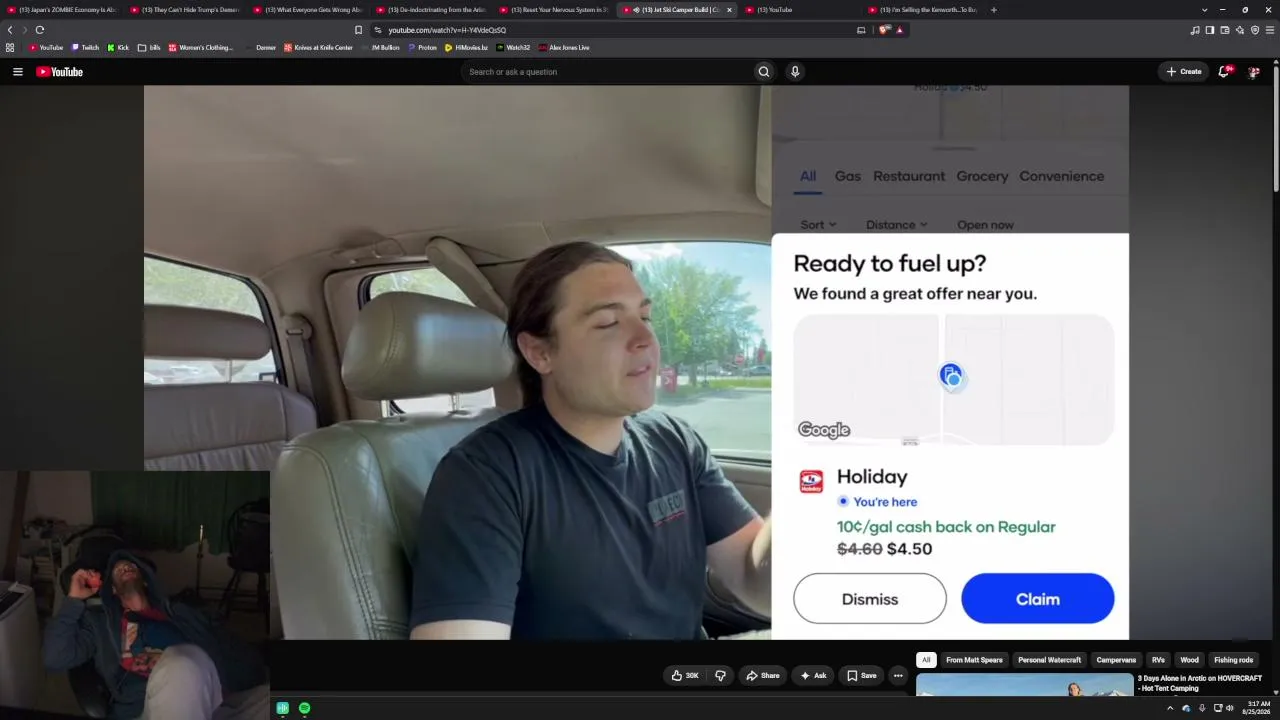The height and width of the screenshot is (720, 1280).
Task: Open the Brave Shields lion icon
Action: point(884,30)
